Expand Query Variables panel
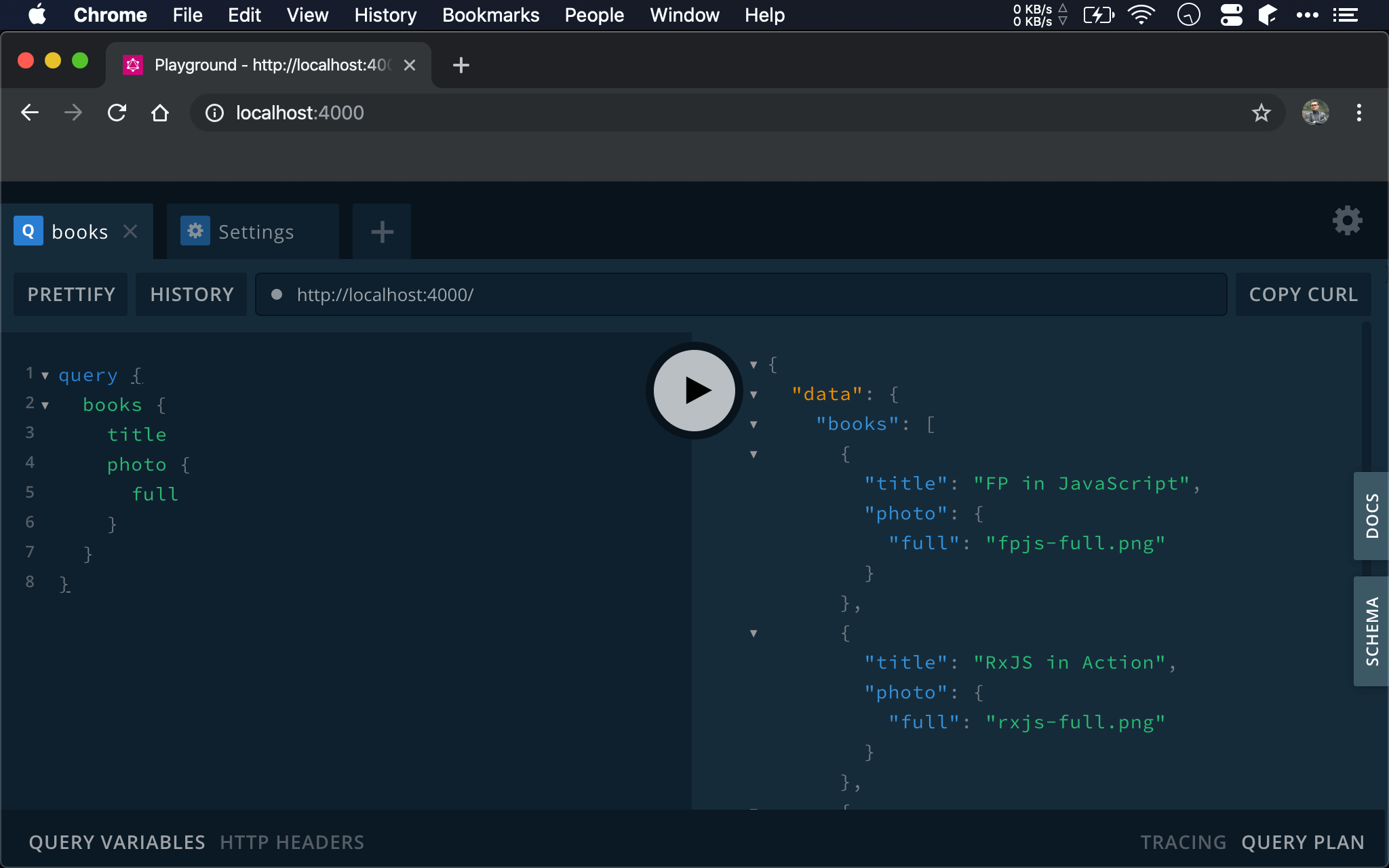This screenshot has height=868, width=1389. (117, 842)
